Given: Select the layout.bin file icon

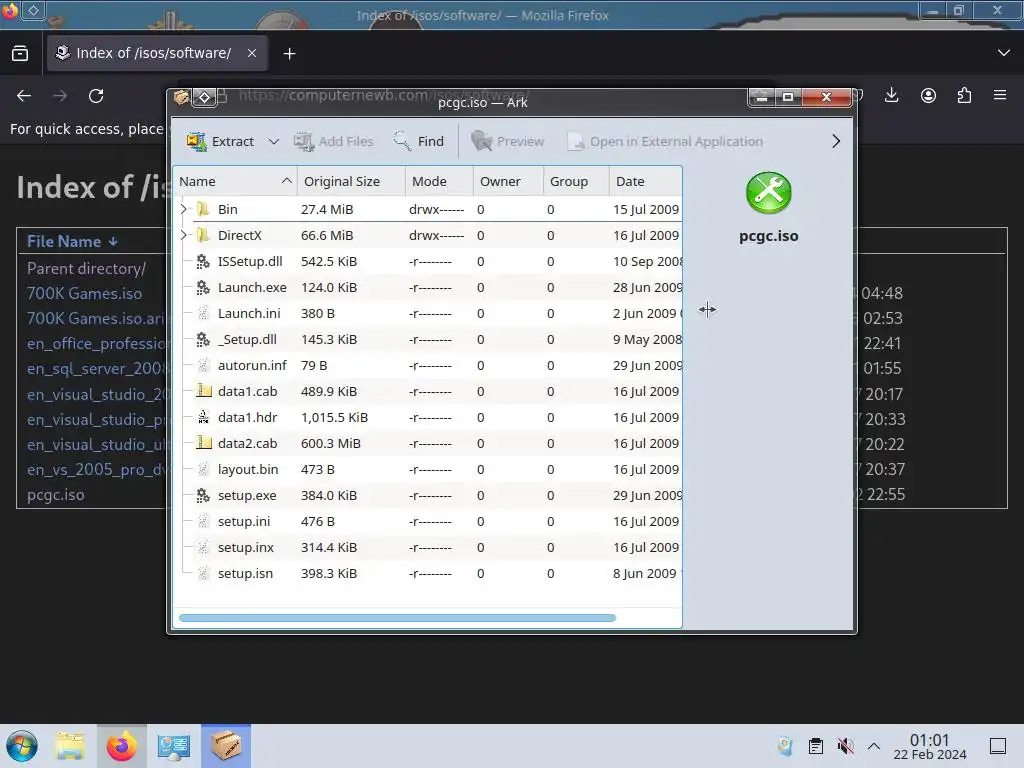Looking at the screenshot, I should point(203,470).
